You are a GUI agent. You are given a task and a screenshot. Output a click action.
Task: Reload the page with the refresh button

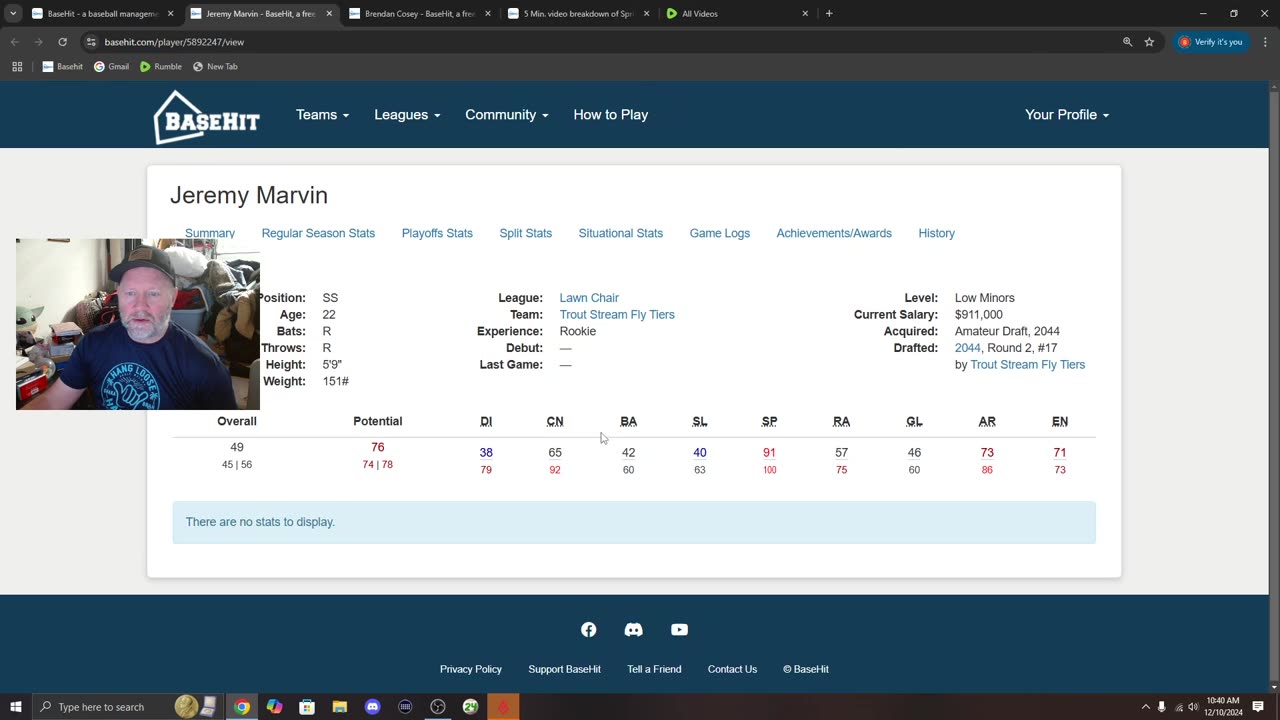(62, 42)
